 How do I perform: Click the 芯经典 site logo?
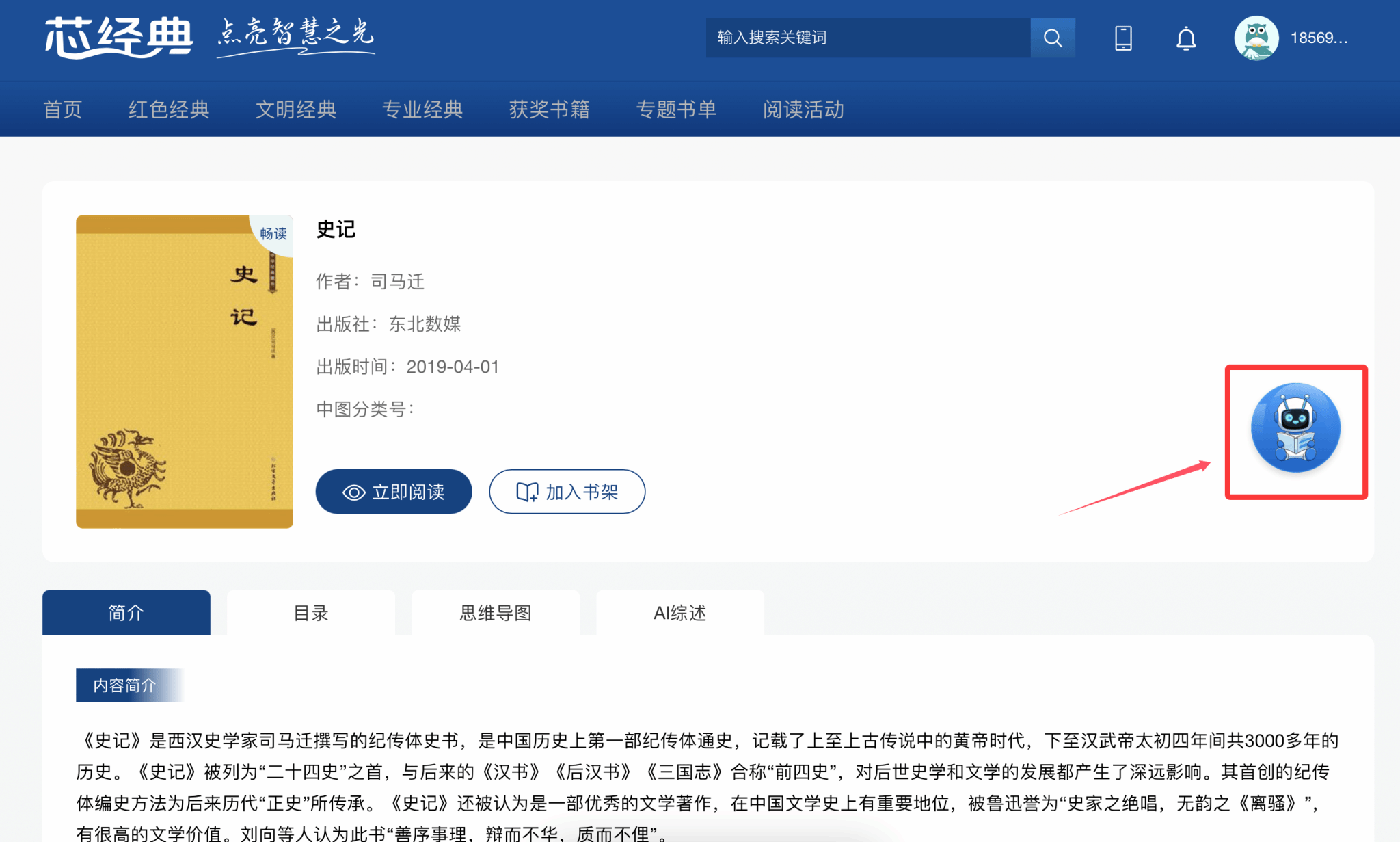(x=118, y=37)
